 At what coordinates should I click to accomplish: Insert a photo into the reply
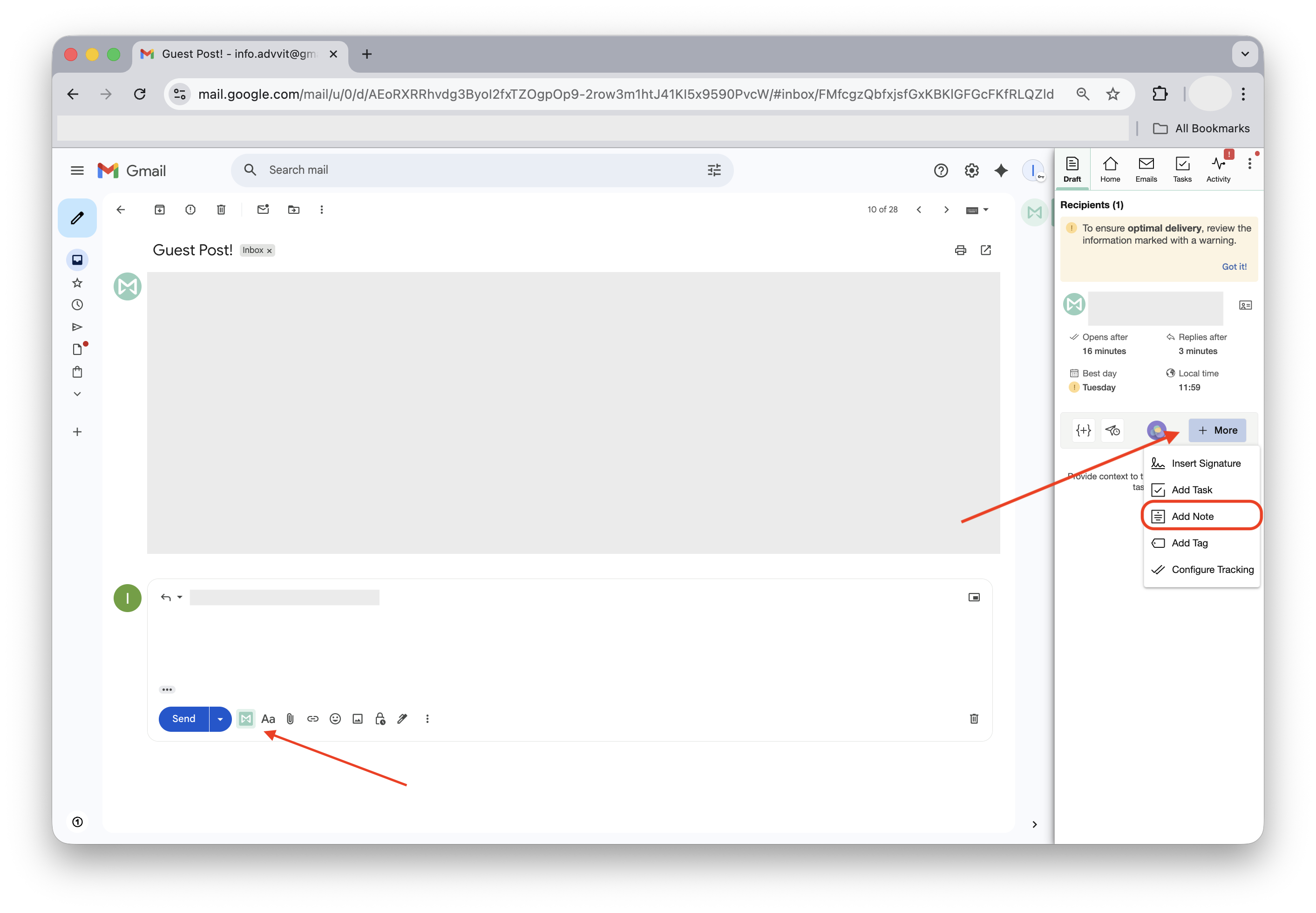click(x=358, y=719)
